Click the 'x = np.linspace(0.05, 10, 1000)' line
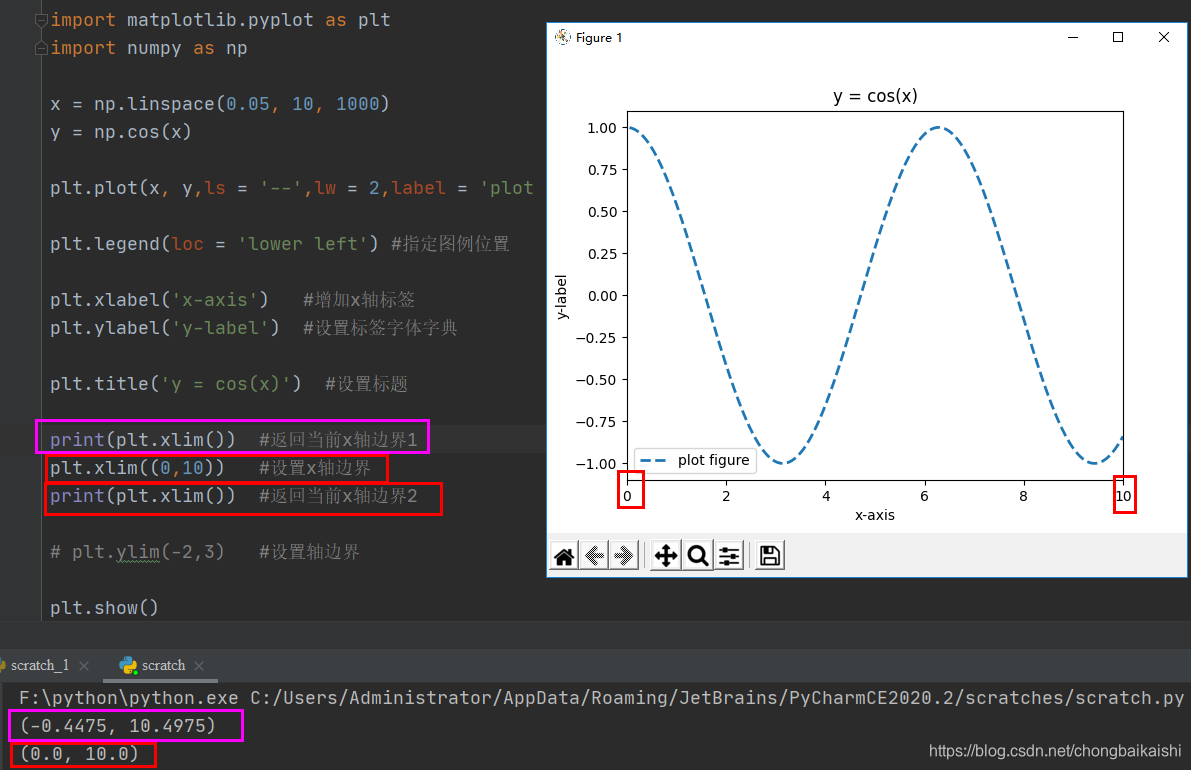 coord(220,104)
